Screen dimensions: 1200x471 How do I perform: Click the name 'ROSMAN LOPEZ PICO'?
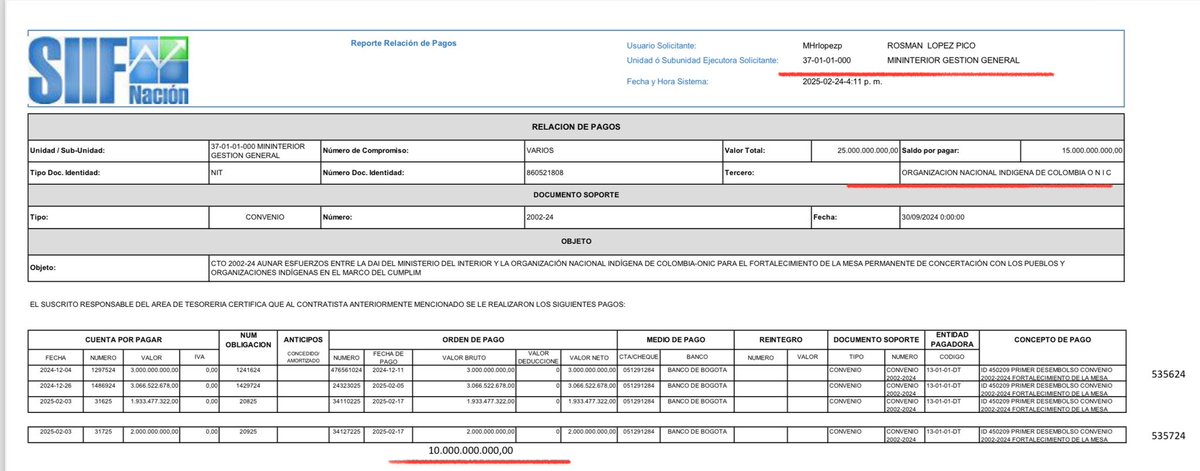(x=931, y=46)
